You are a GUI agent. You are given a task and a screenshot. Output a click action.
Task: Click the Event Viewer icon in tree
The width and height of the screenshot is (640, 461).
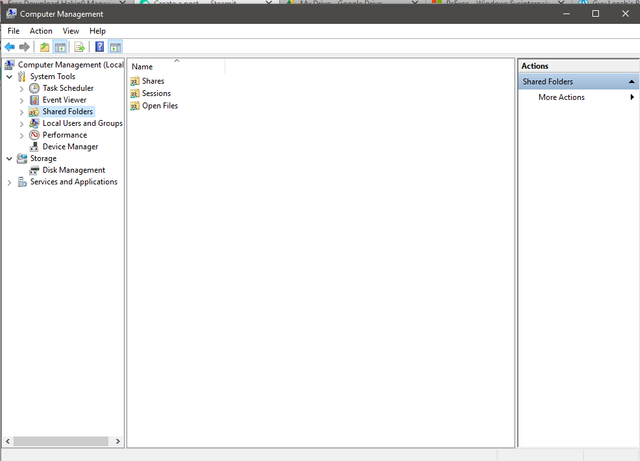34,100
